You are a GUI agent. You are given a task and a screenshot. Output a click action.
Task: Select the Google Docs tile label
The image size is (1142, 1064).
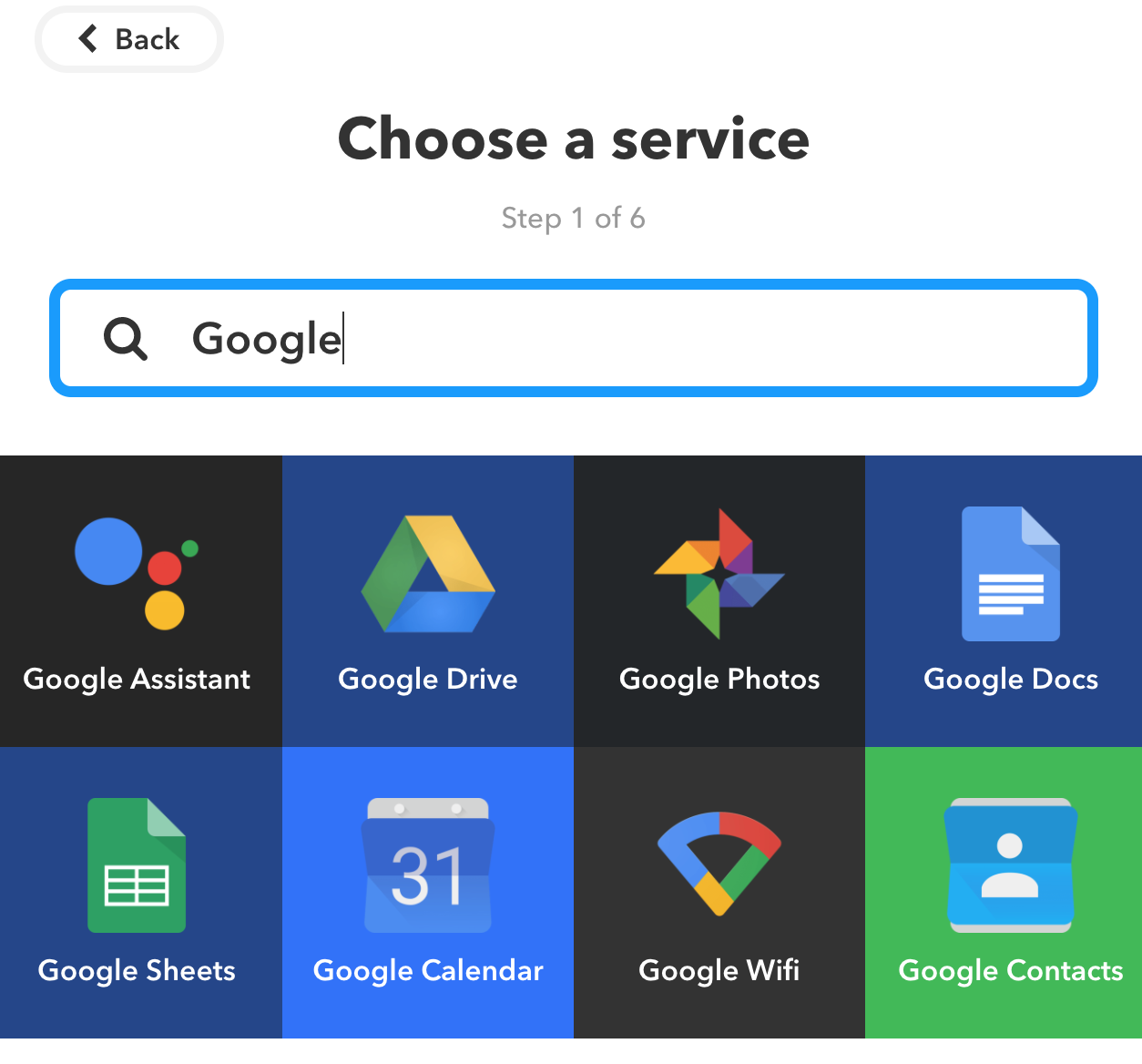click(1011, 680)
